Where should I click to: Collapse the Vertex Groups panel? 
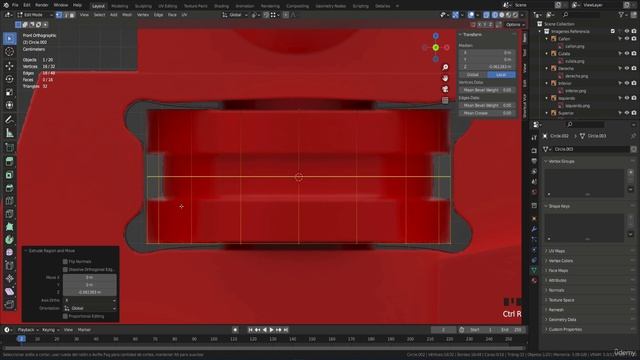point(561,162)
